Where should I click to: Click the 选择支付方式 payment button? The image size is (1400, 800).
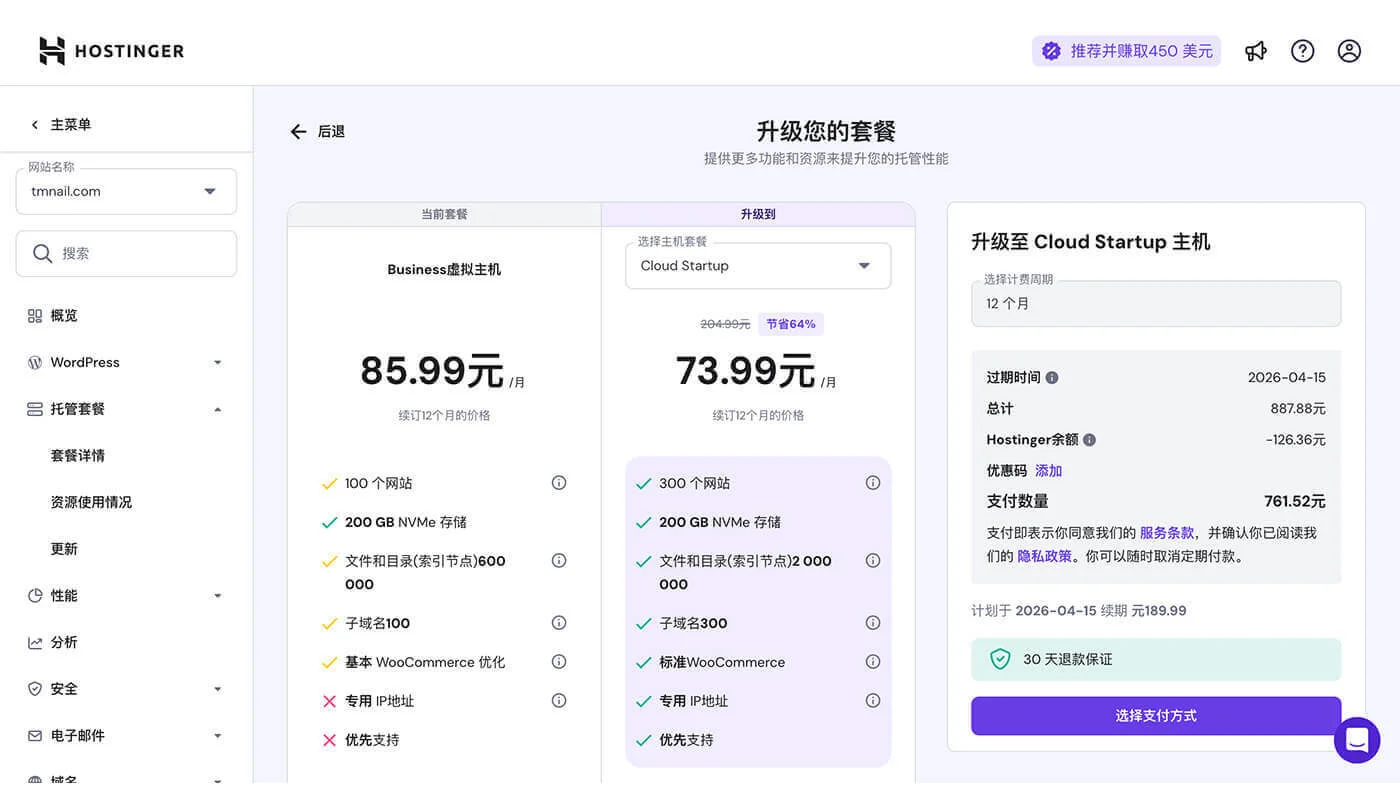1156,716
